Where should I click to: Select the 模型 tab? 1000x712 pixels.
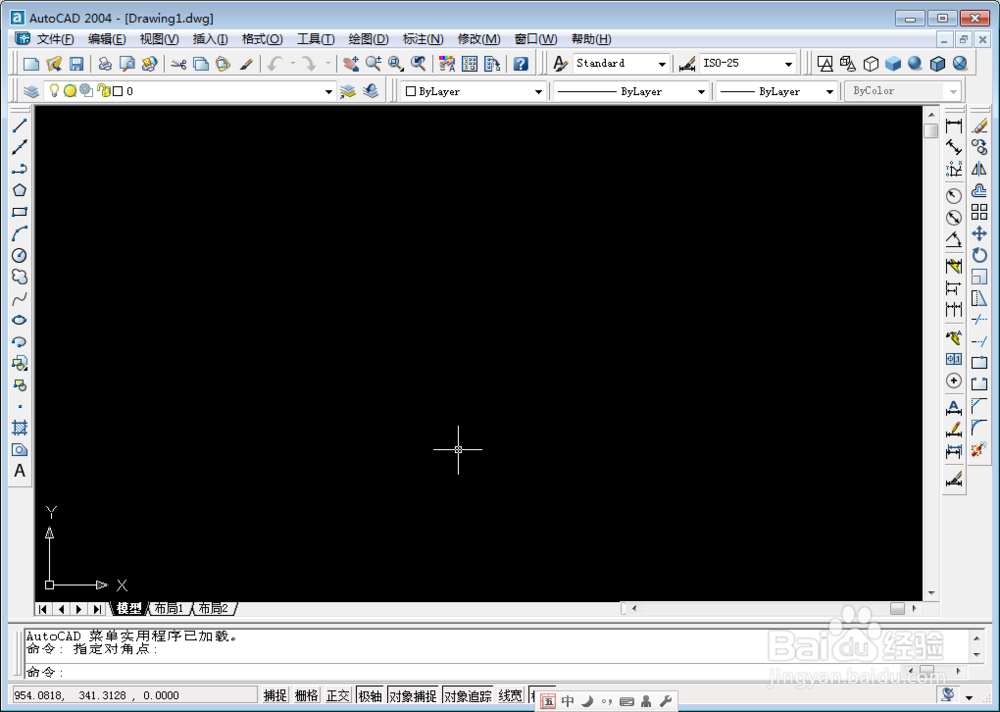click(129, 609)
